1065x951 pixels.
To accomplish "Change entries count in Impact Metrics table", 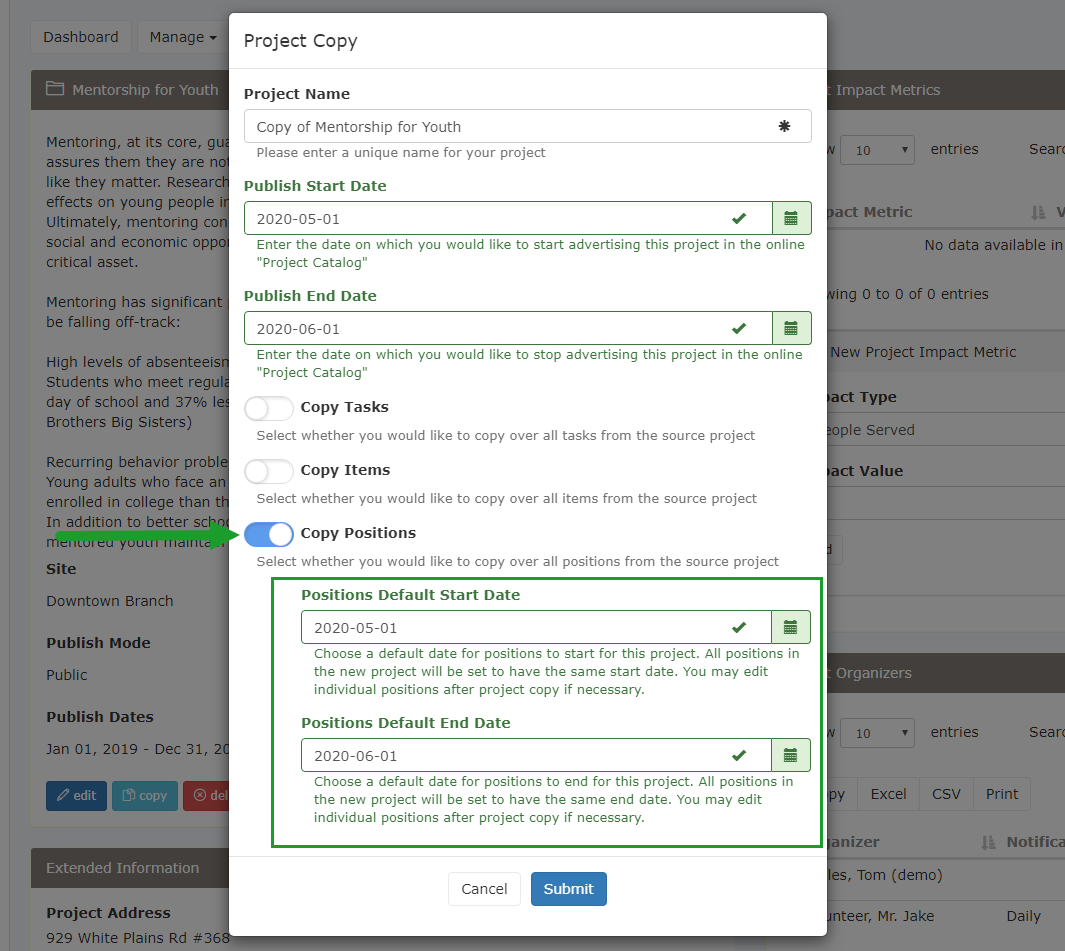I will pos(877,149).
